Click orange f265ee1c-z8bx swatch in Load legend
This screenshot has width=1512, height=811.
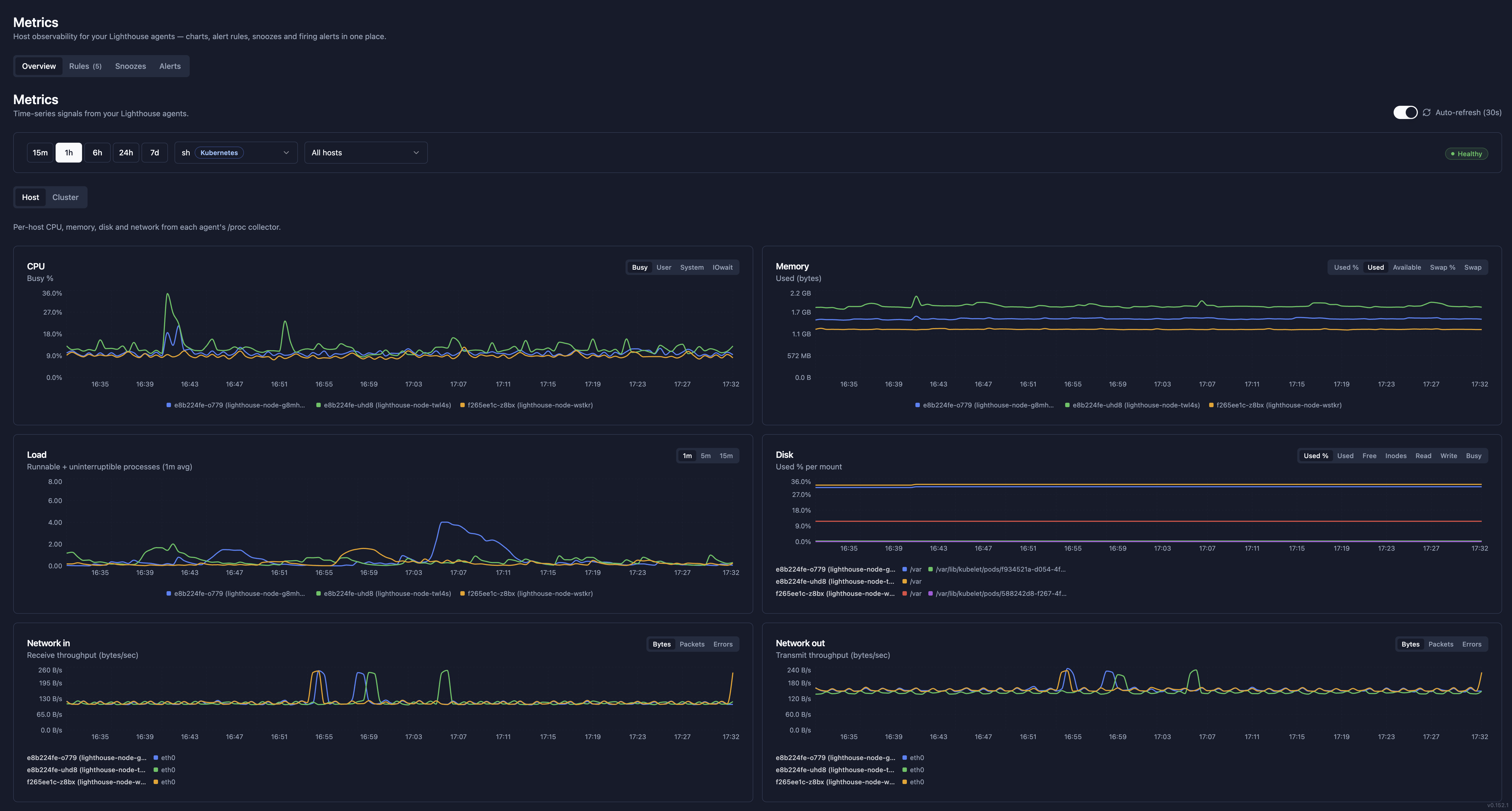(463, 594)
